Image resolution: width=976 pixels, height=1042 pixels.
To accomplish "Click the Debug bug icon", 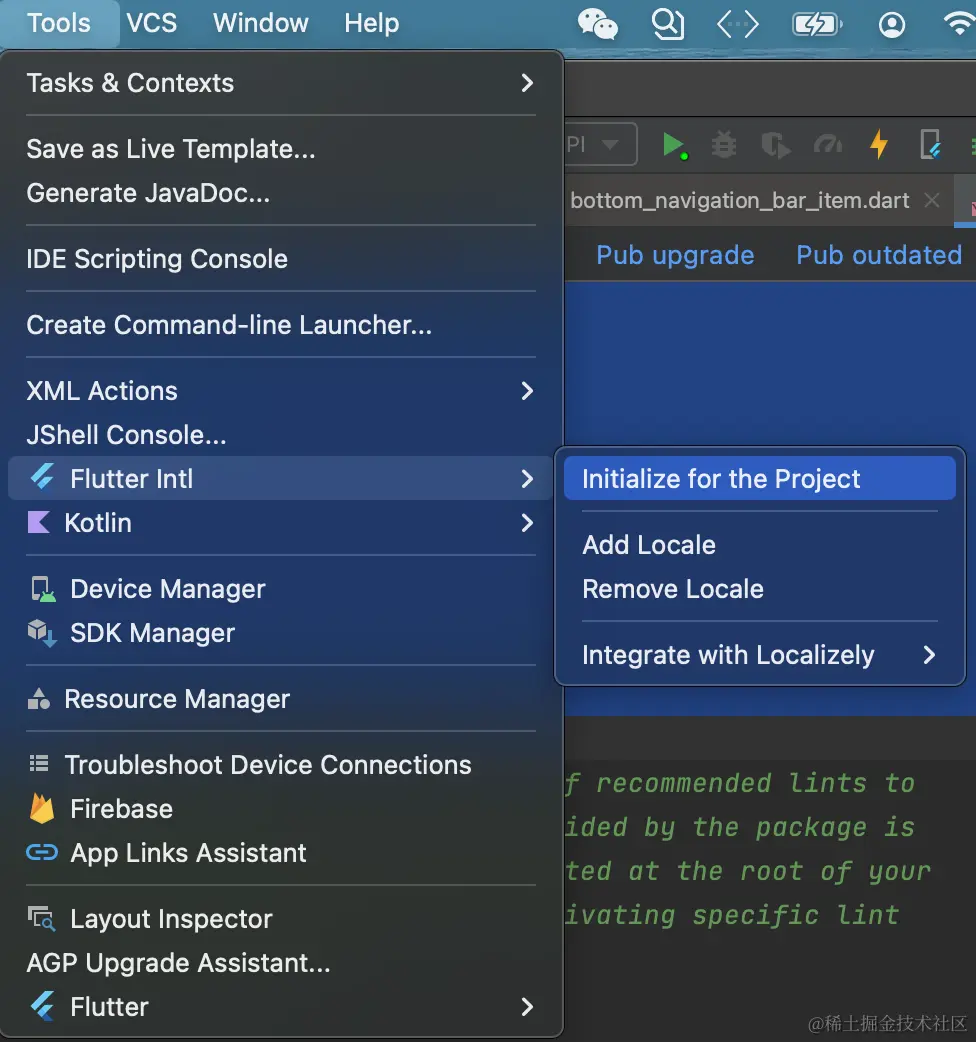I will (x=724, y=145).
